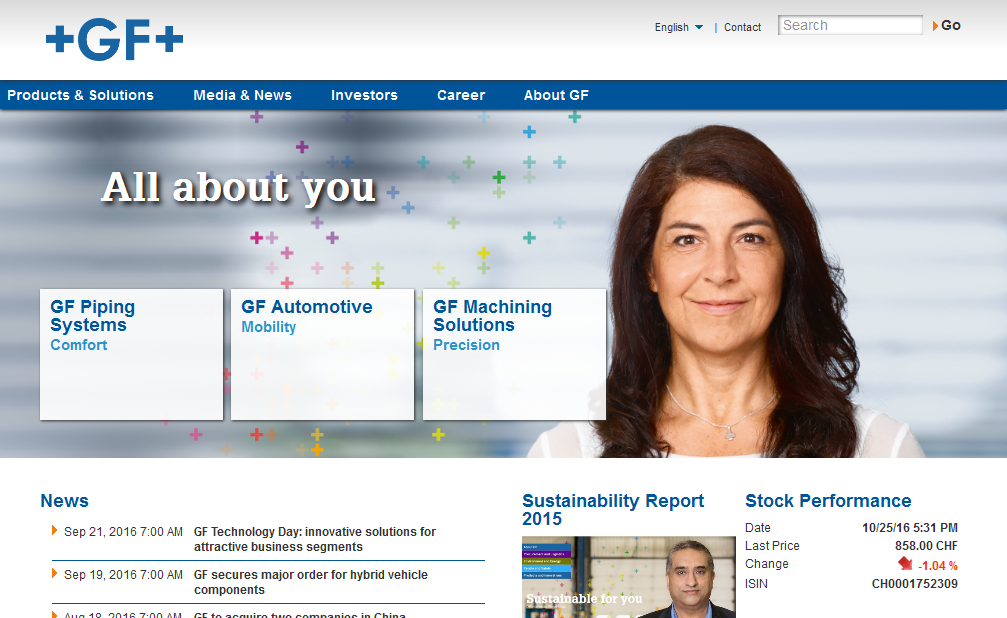Image resolution: width=1007 pixels, height=618 pixels.
Task: Click the Precision subtitle on Machining tile
Action: (466, 345)
